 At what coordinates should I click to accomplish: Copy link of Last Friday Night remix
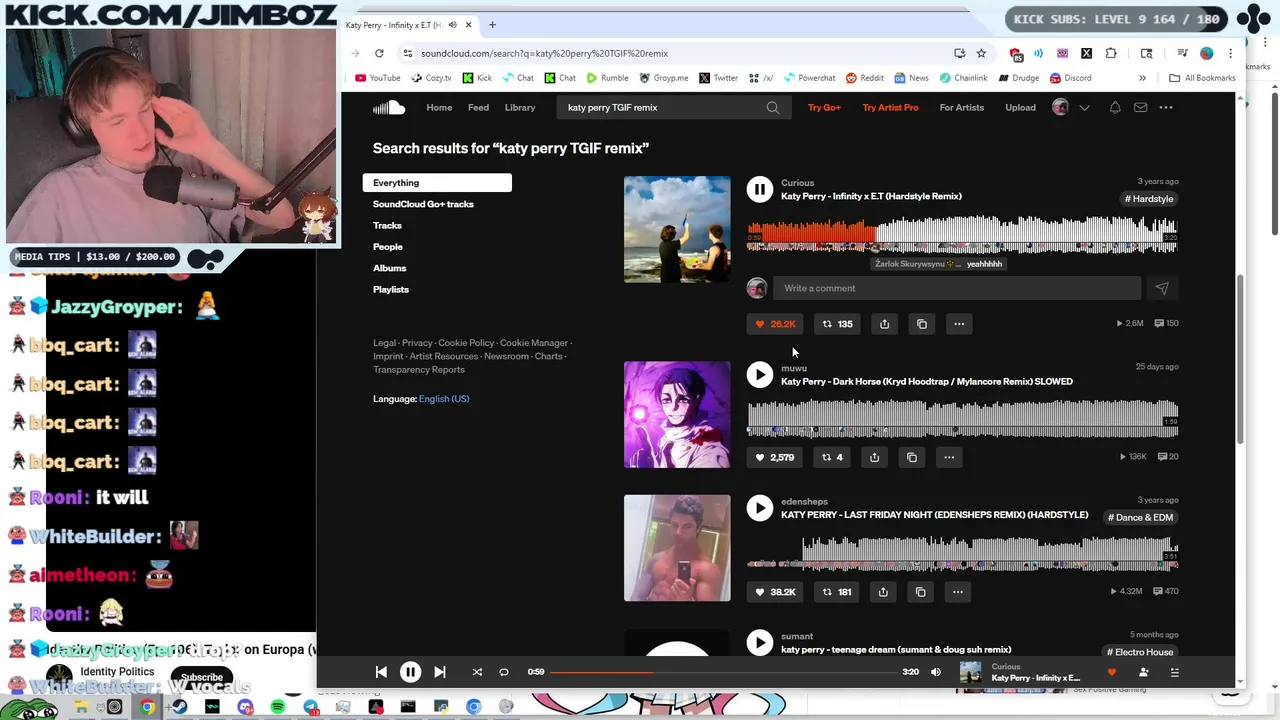[x=921, y=592]
